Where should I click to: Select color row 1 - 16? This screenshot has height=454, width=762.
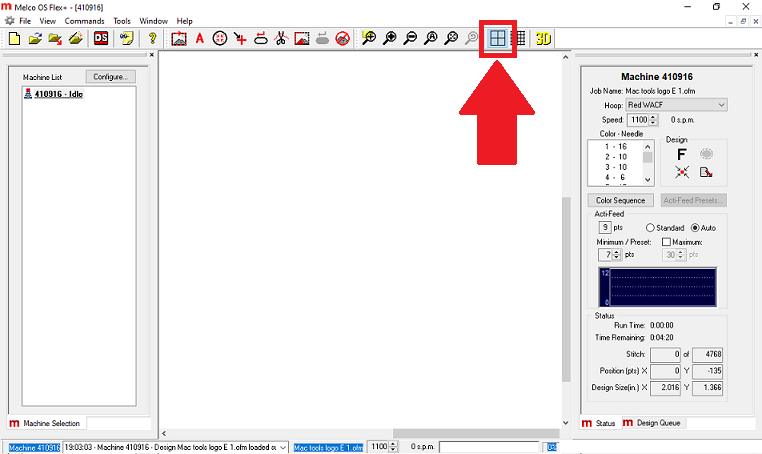[x=616, y=146]
